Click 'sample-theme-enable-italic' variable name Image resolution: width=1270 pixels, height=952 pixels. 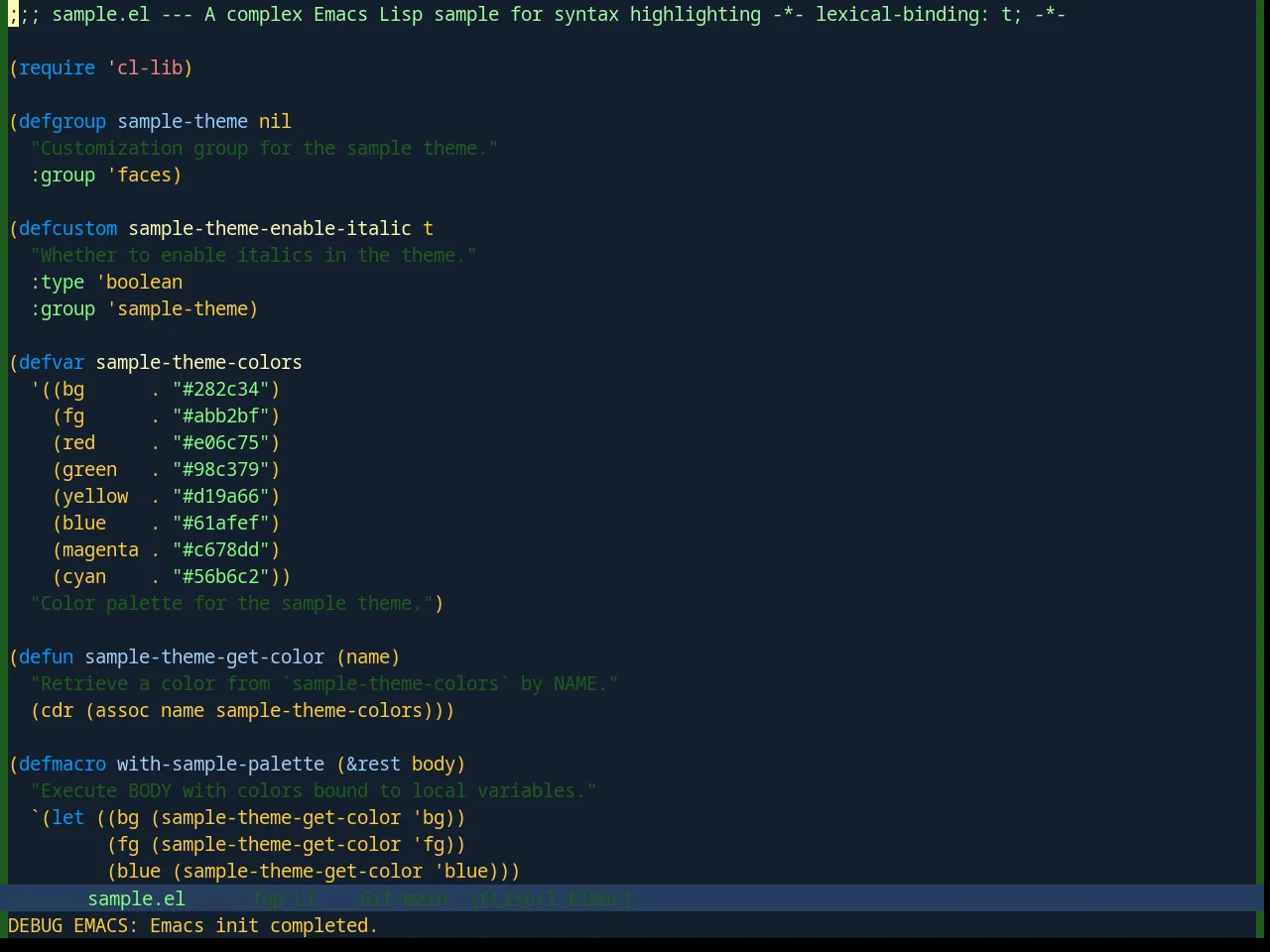tap(270, 228)
